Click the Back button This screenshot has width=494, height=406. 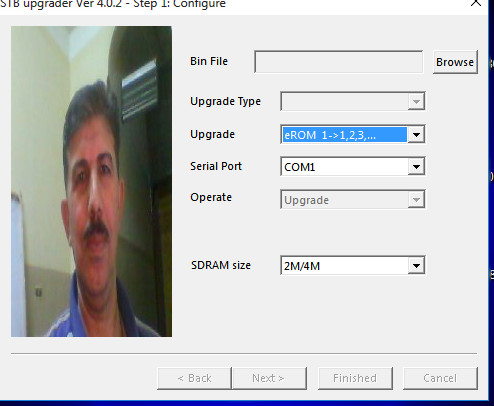pos(194,378)
